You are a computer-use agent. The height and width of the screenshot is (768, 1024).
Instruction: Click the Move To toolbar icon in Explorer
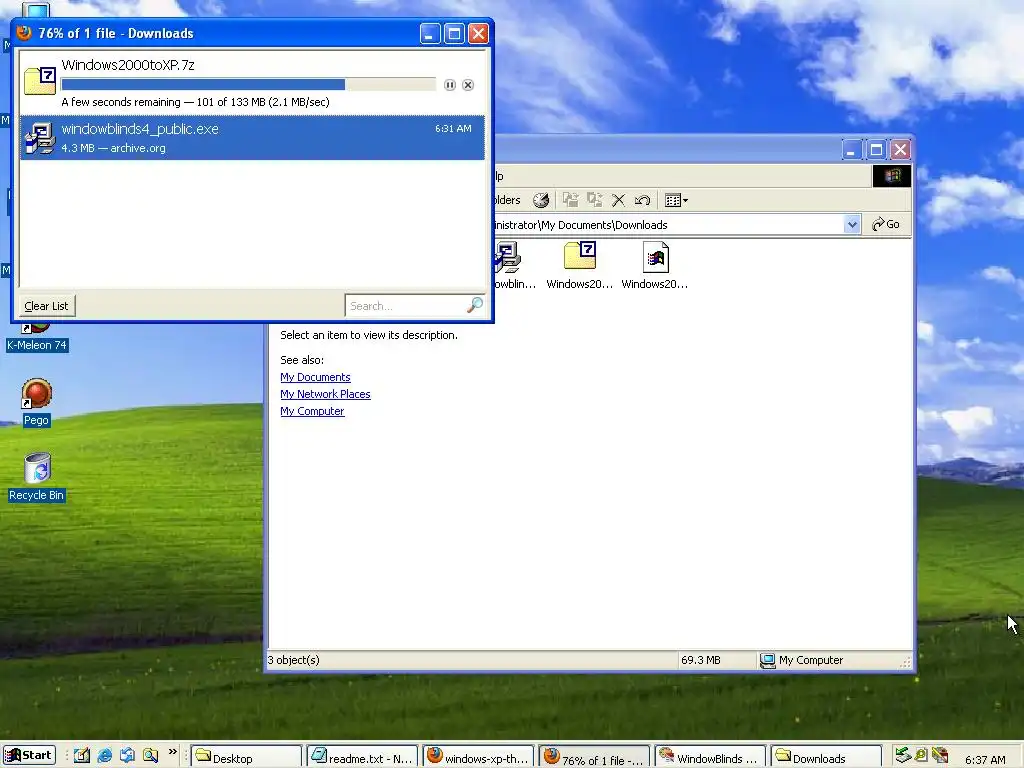coord(571,200)
